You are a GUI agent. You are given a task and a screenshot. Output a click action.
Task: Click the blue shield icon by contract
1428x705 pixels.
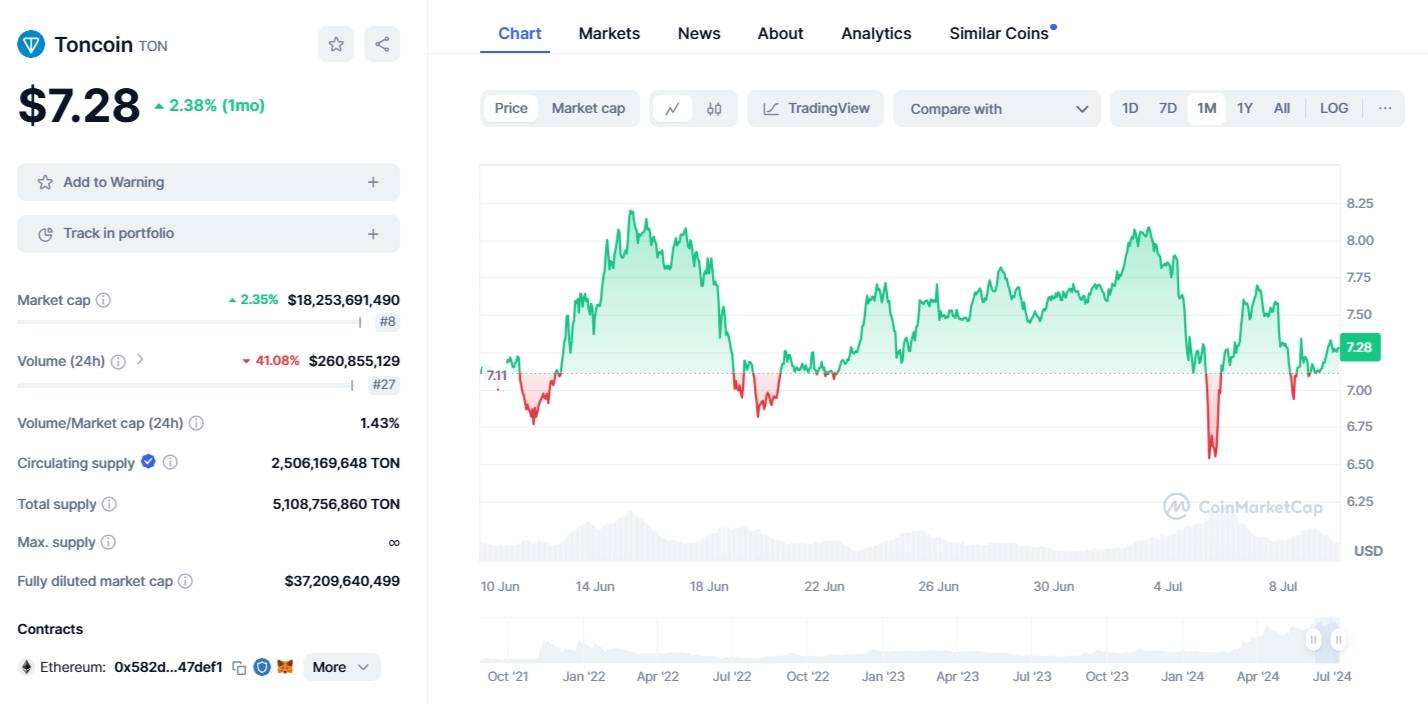point(262,667)
